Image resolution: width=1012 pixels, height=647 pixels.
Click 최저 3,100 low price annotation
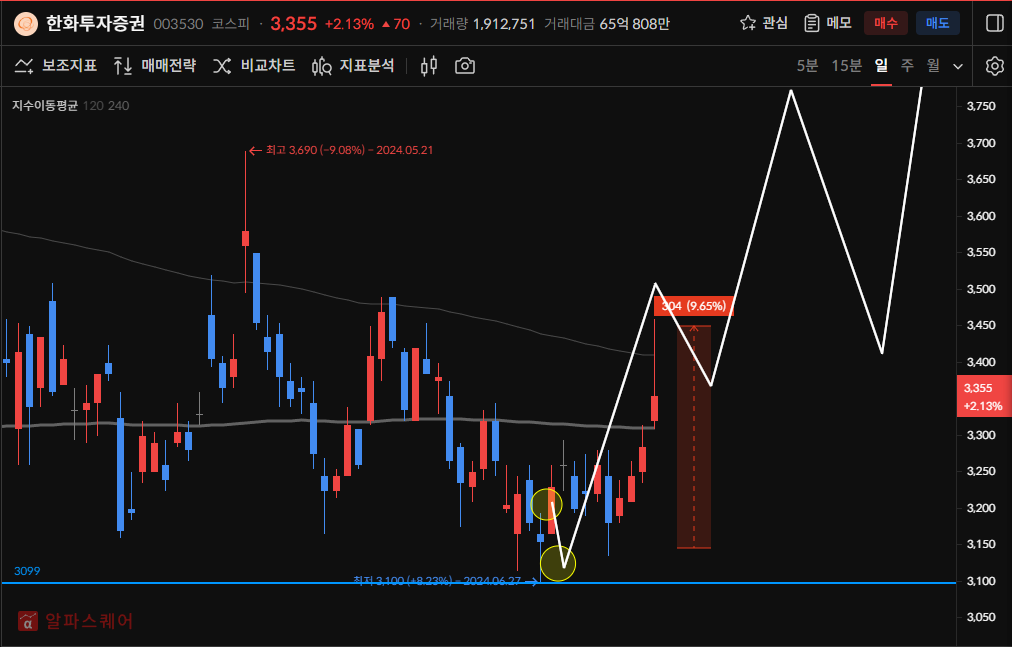445,581
